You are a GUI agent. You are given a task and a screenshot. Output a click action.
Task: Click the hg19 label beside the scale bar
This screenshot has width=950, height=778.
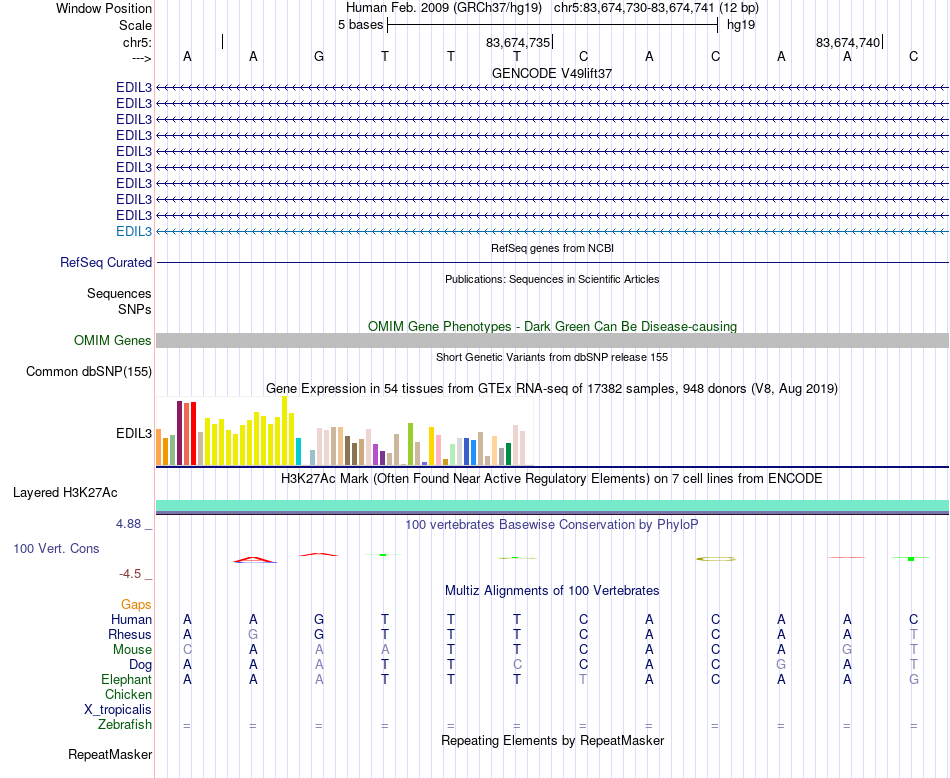(x=740, y=25)
